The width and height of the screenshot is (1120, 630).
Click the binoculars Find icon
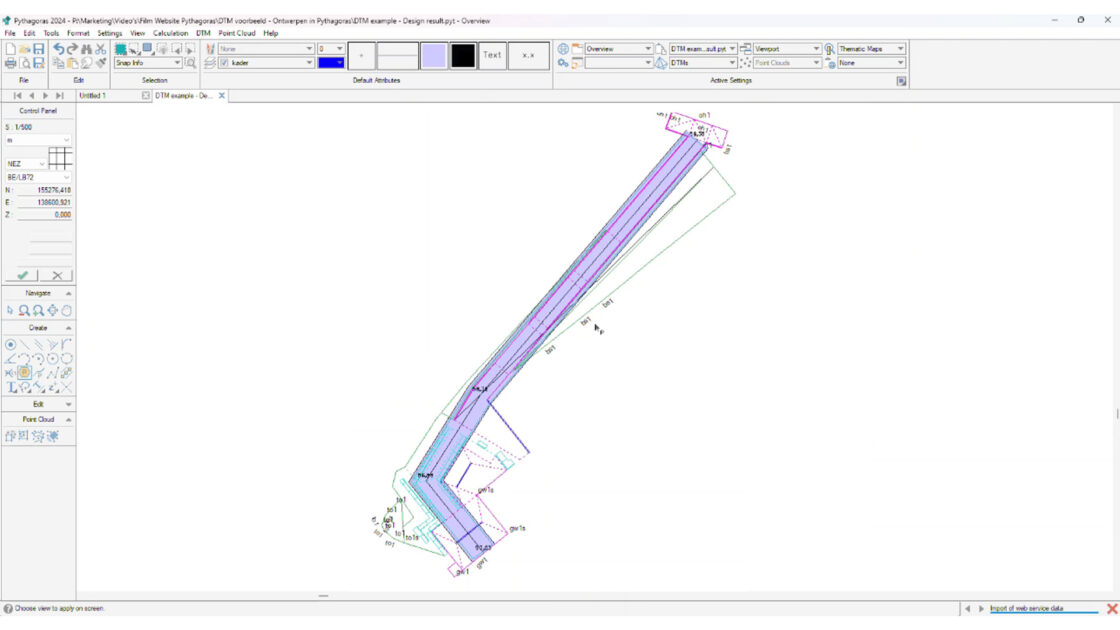tap(86, 49)
